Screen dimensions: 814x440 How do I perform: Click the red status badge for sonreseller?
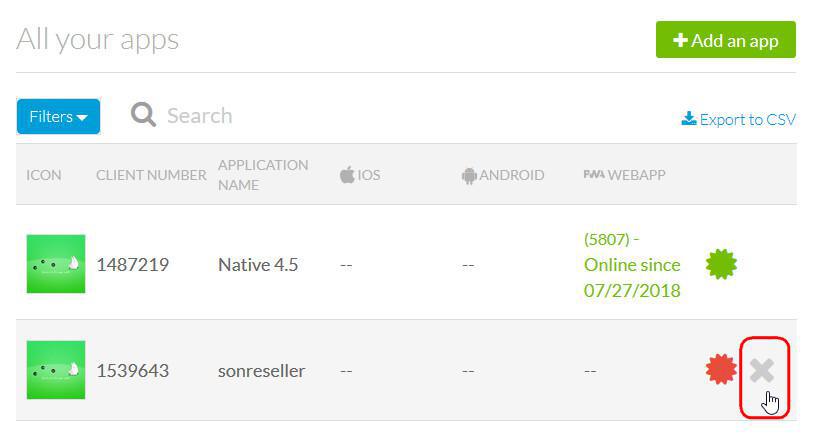[721, 370]
